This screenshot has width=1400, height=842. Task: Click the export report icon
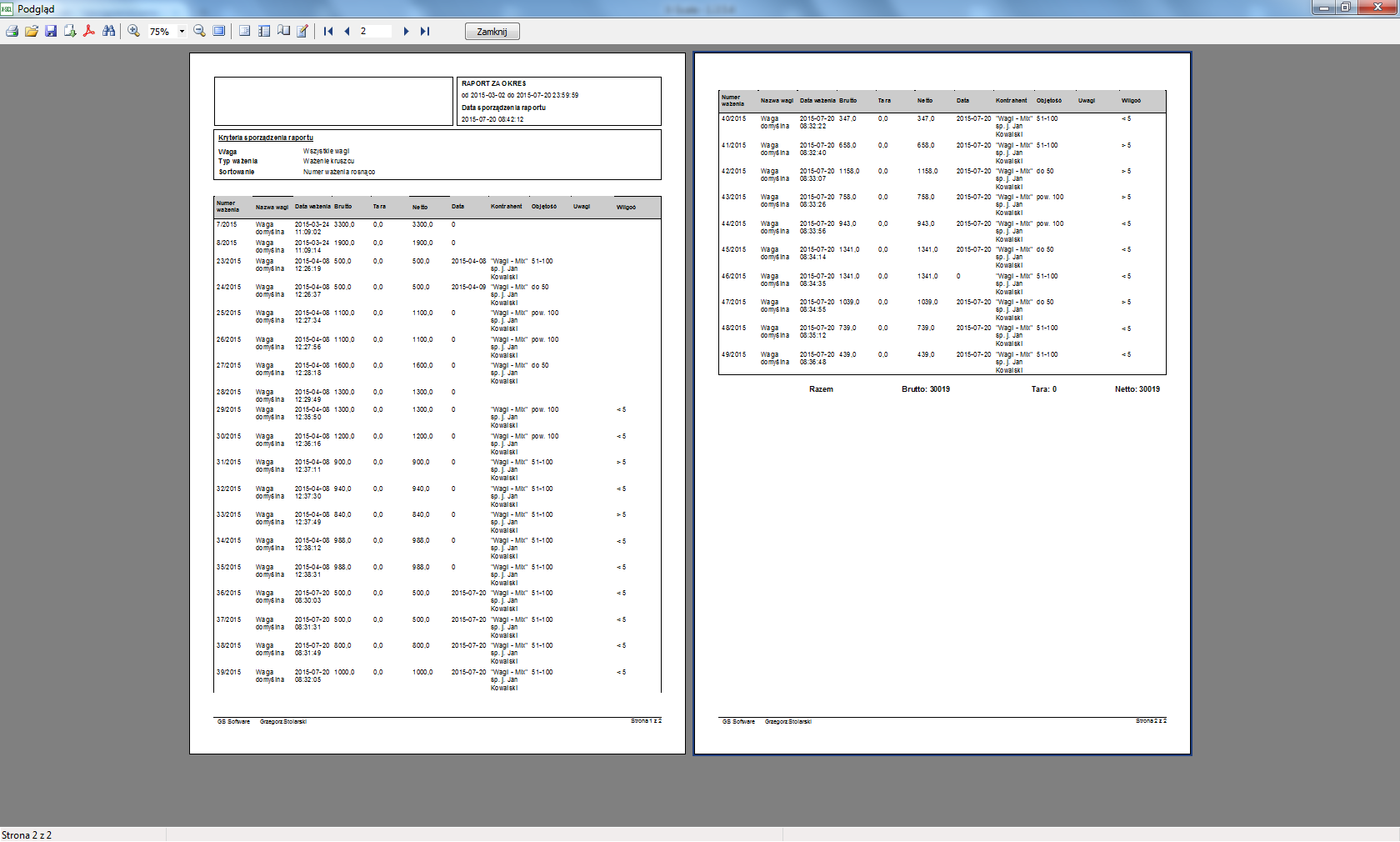[70, 31]
